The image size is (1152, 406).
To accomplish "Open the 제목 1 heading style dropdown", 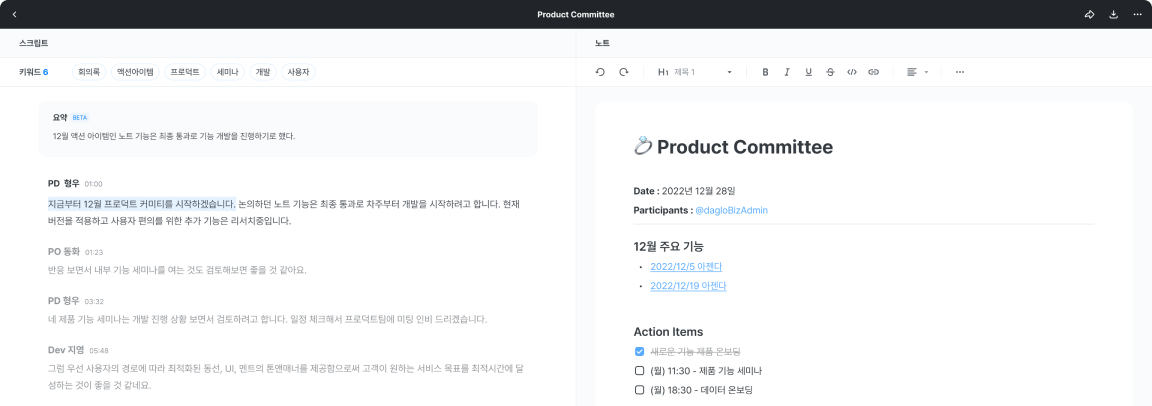I will pos(696,72).
